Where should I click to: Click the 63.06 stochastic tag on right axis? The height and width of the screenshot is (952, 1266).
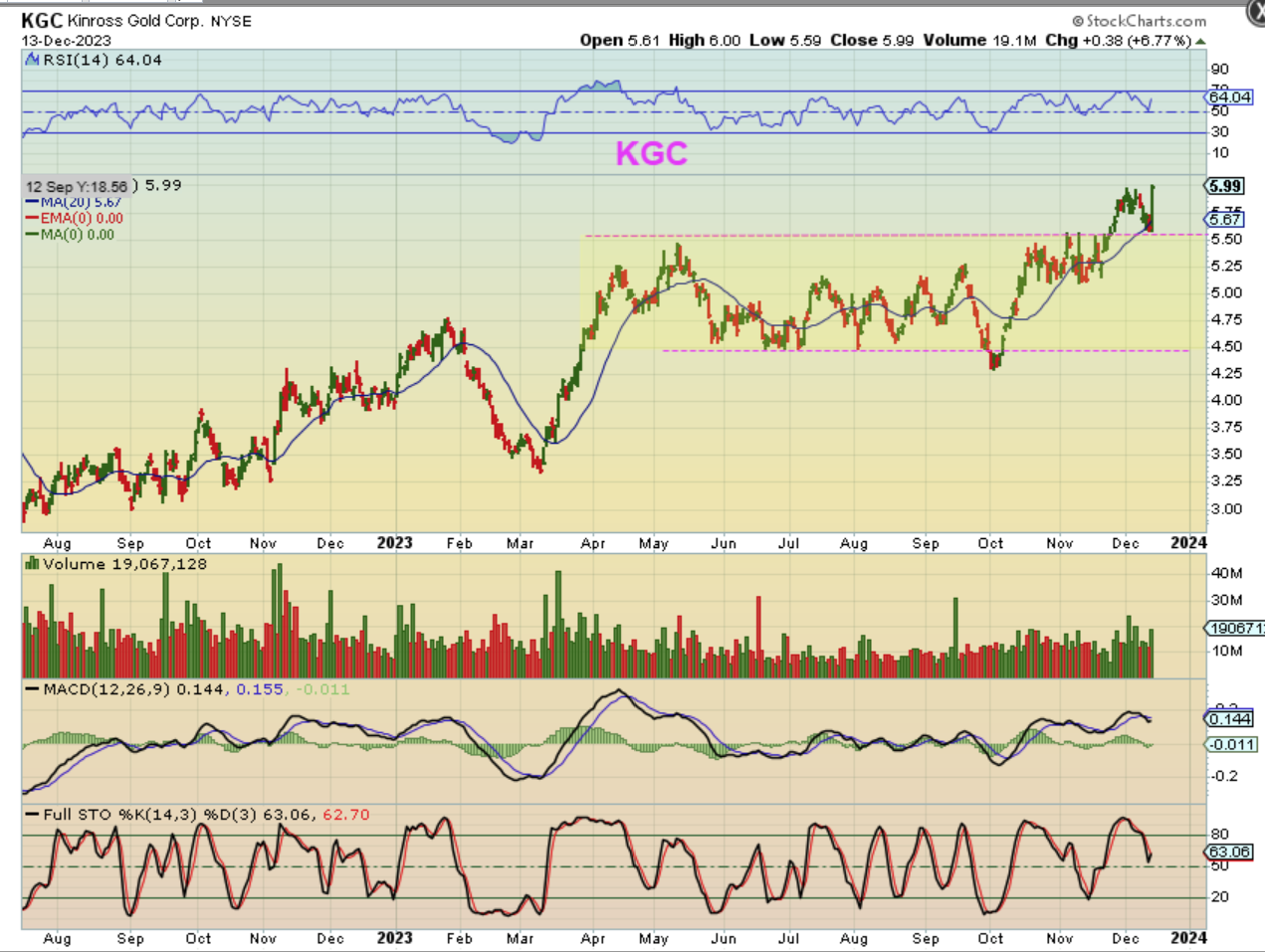(x=1229, y=853)
